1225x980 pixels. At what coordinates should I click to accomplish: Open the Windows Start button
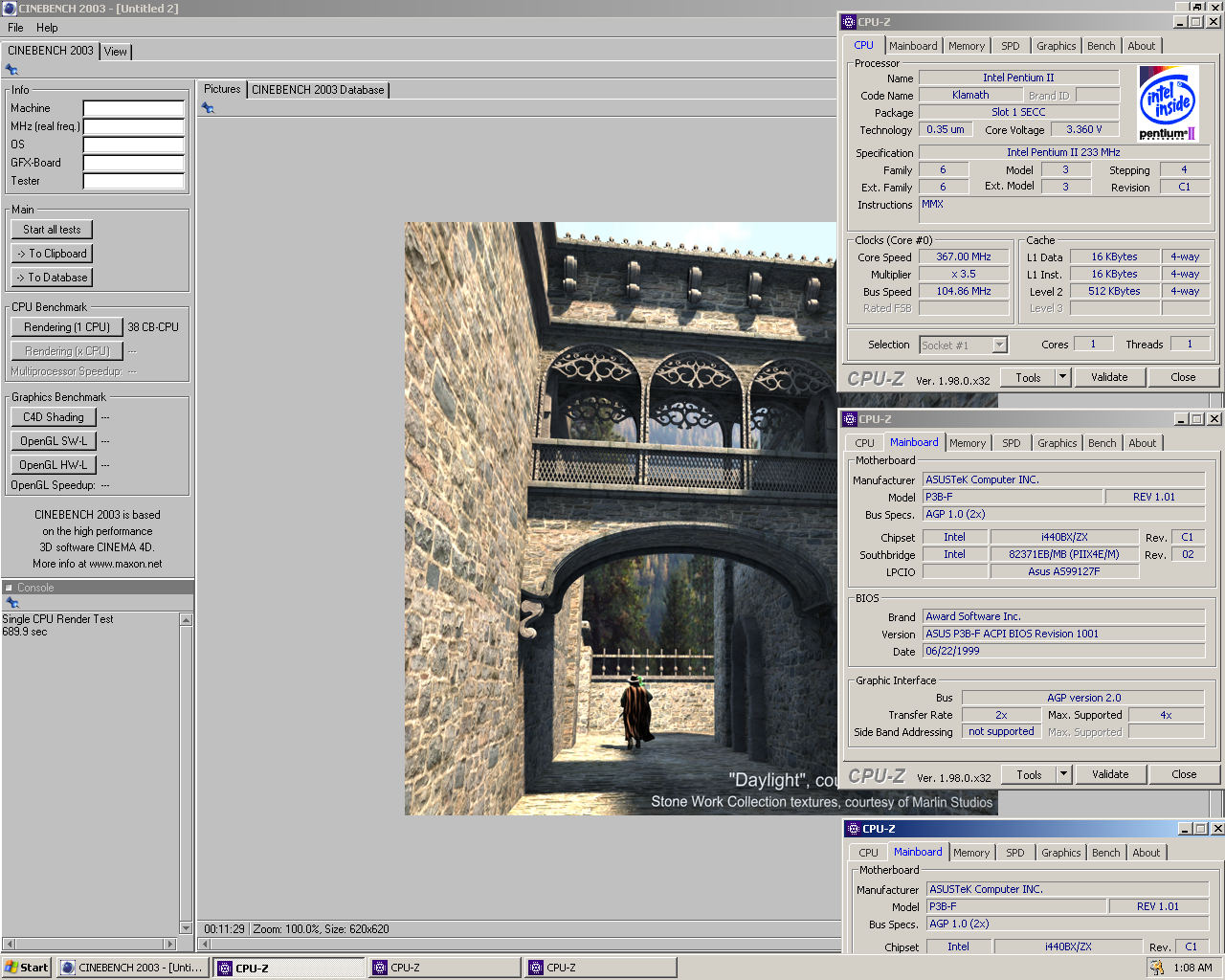point(27,968)
